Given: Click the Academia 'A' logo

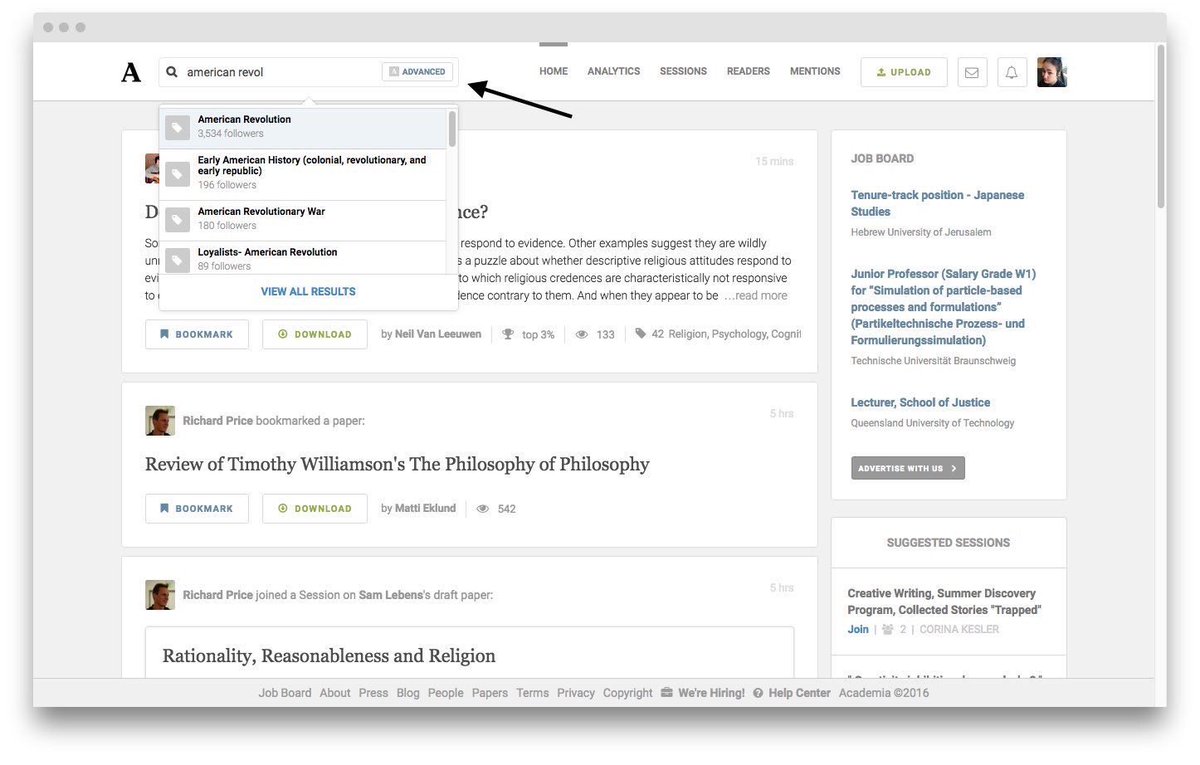Looking at the screenshot, I should click(x=131, y=72).
